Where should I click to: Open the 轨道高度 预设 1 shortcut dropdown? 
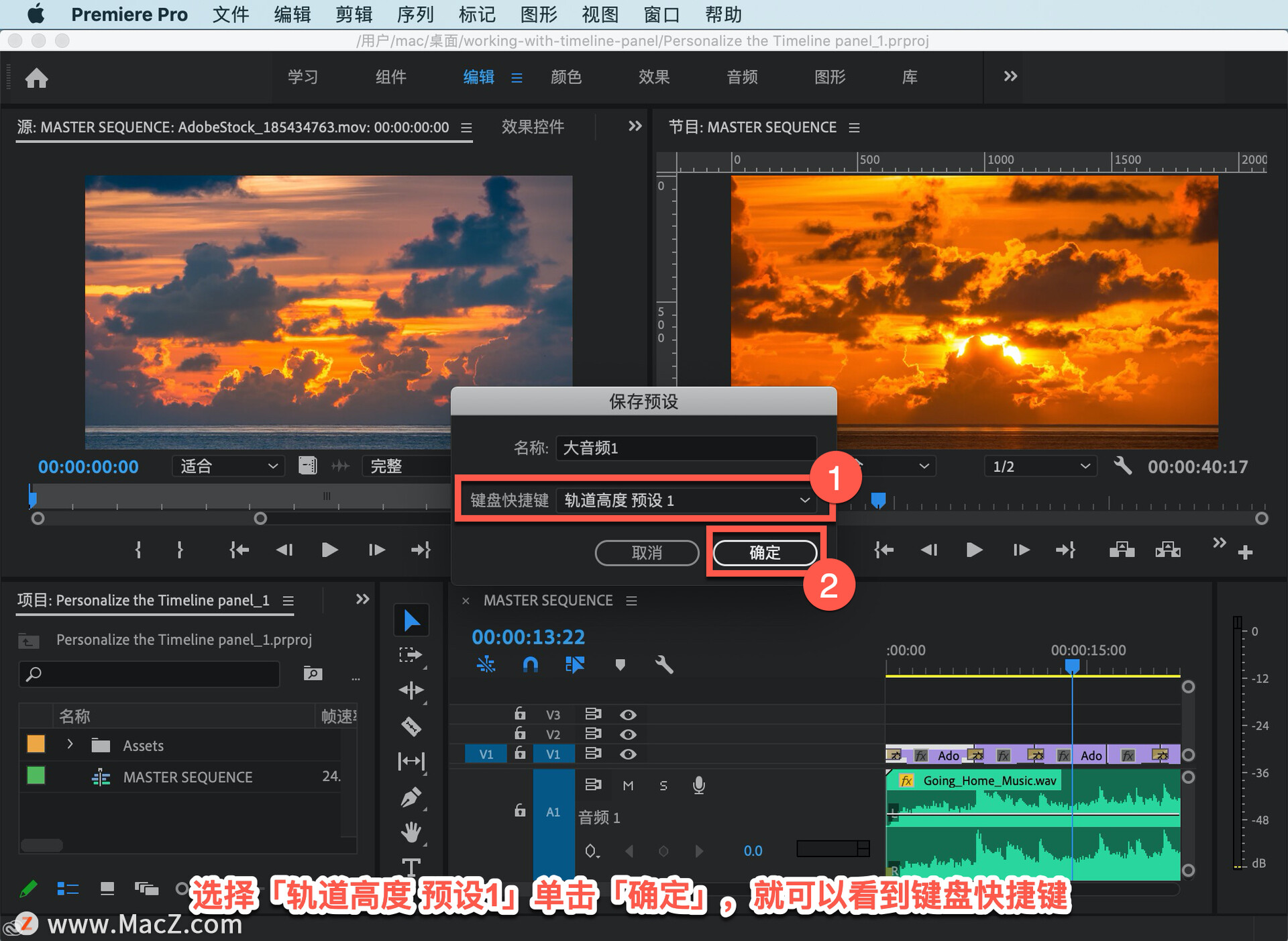pos(686,500)
